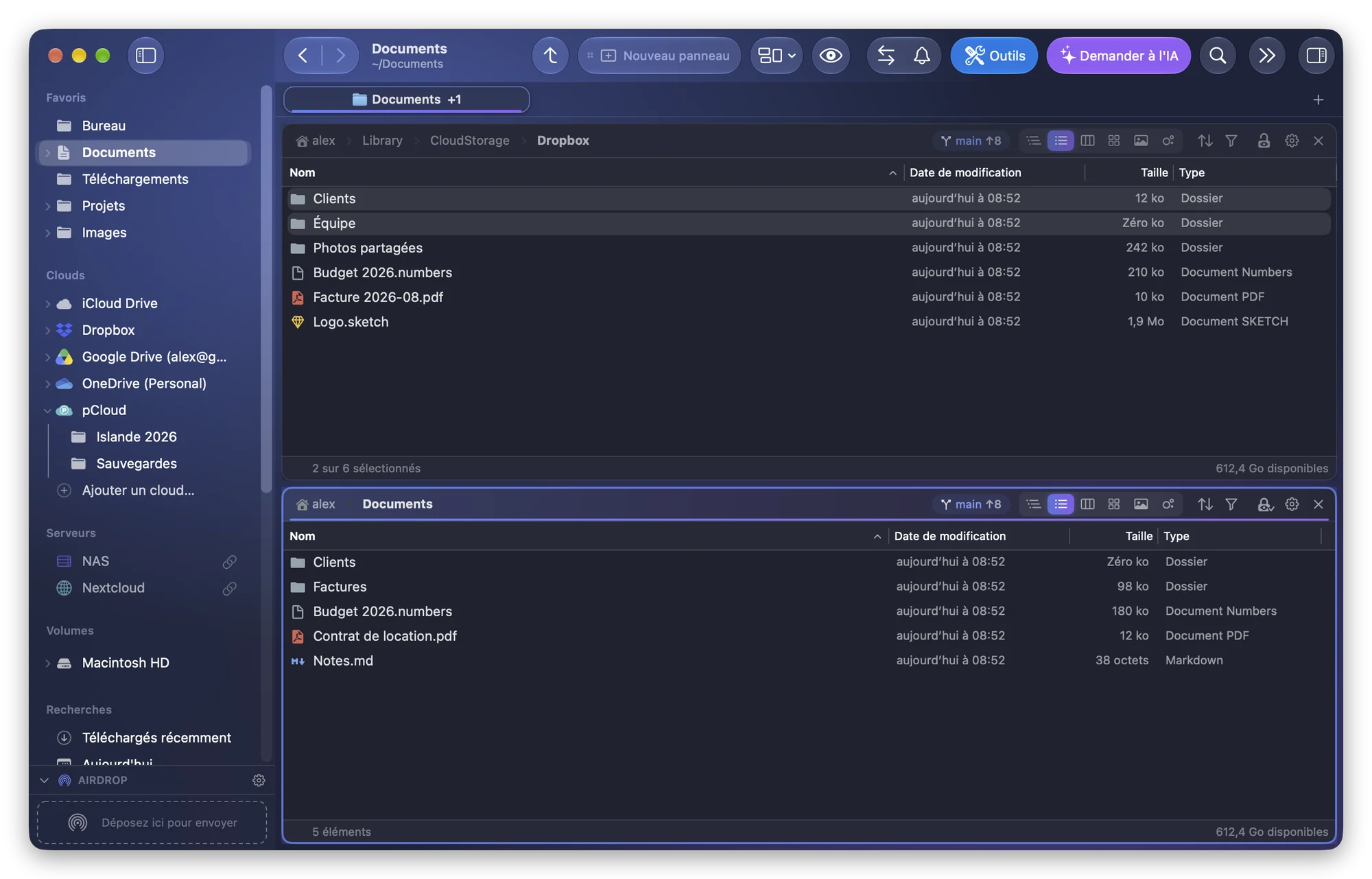Switch Dropbox panel to gallery view
The image size is (1372, 879).
(x=1141, y=141)
